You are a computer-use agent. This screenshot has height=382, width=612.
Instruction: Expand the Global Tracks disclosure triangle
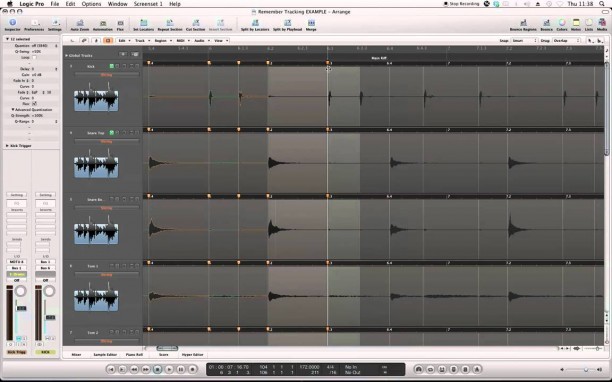pos(67,55)
